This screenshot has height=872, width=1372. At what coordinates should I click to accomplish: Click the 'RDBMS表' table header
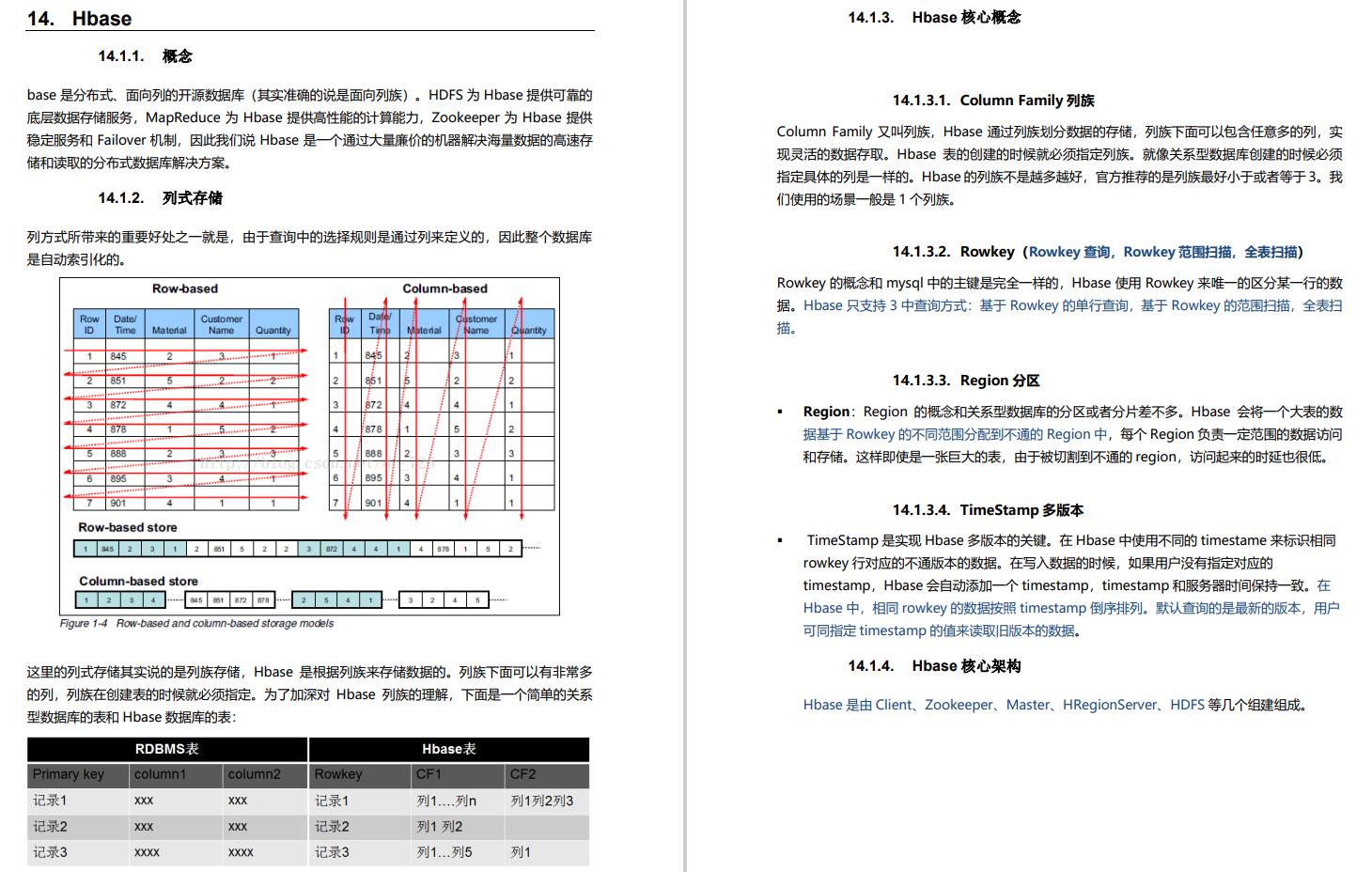coord(167,750)
